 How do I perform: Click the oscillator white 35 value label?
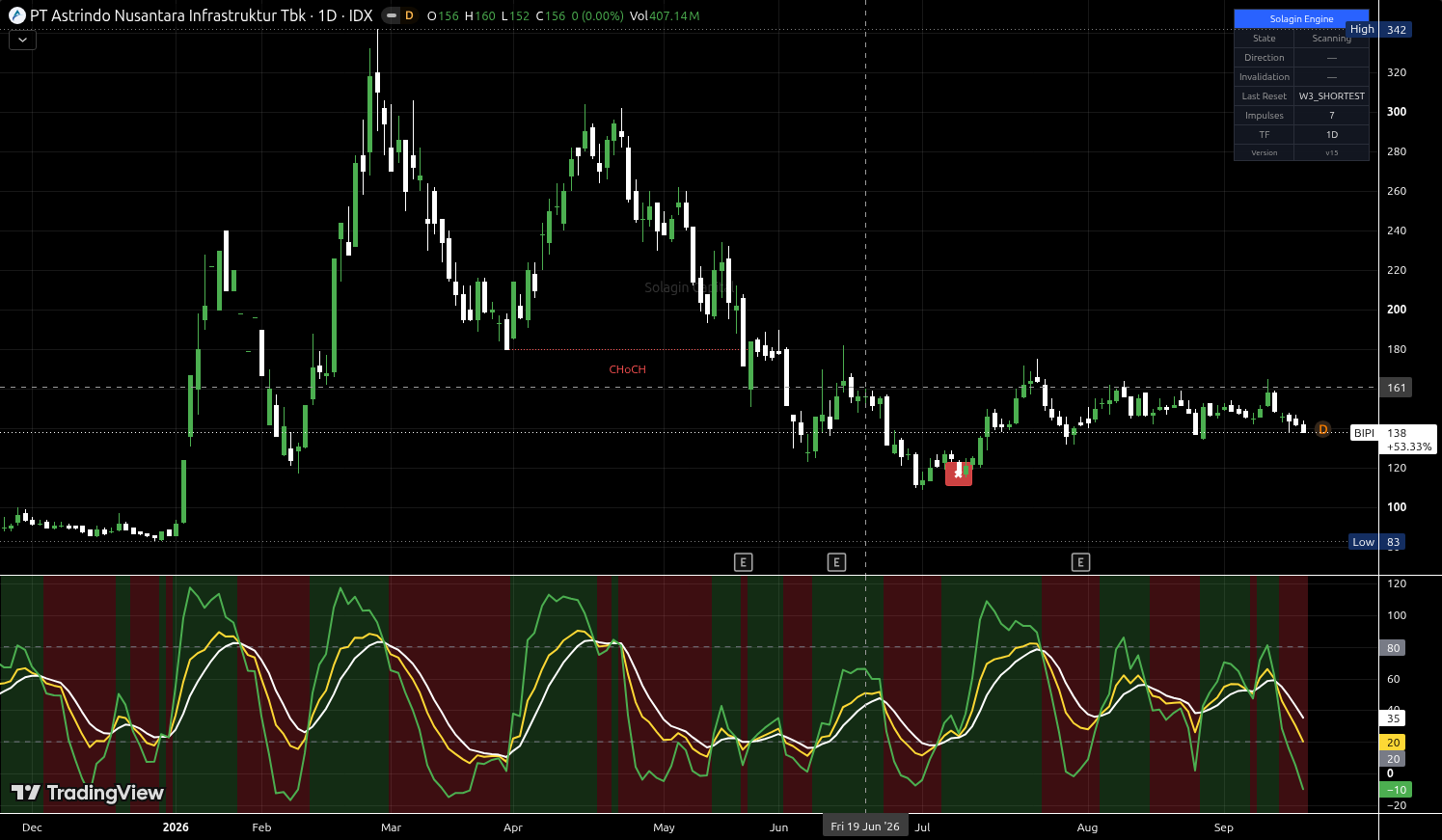tap(1393, 718)
